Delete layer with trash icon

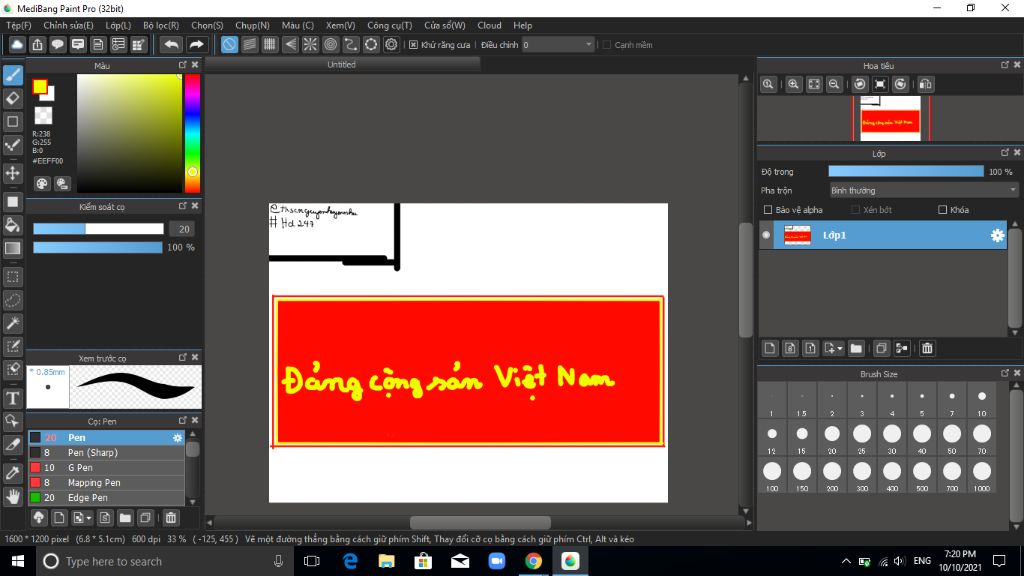coord(927,348)
